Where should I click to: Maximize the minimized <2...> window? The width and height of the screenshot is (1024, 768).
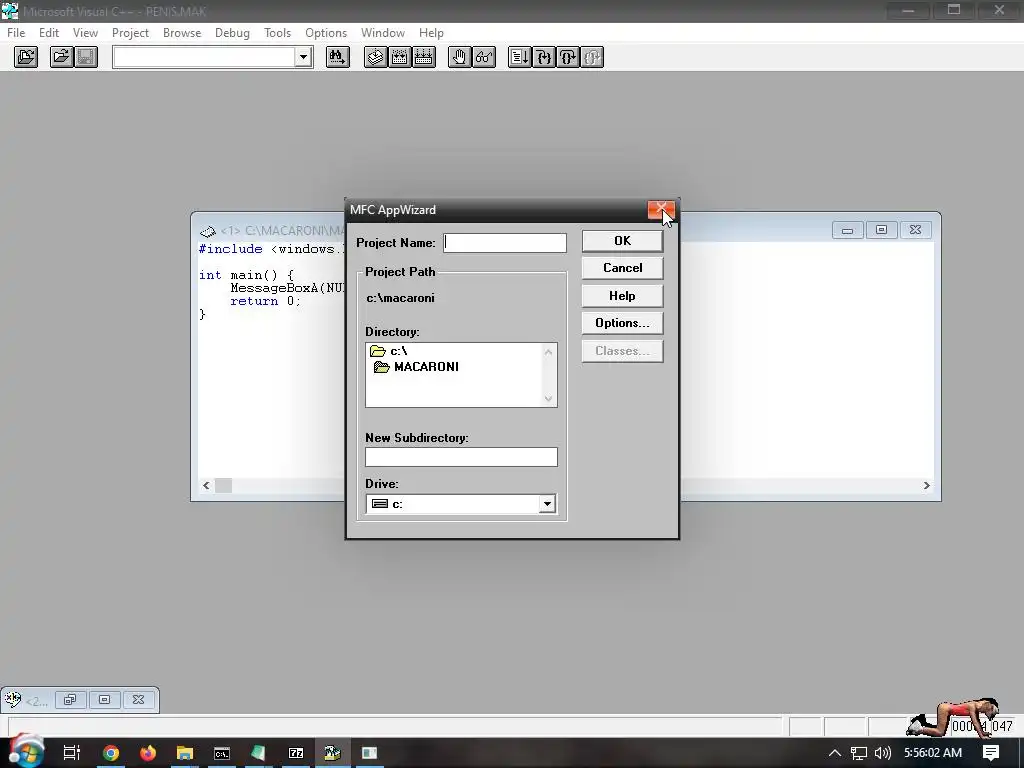point(104,700)
